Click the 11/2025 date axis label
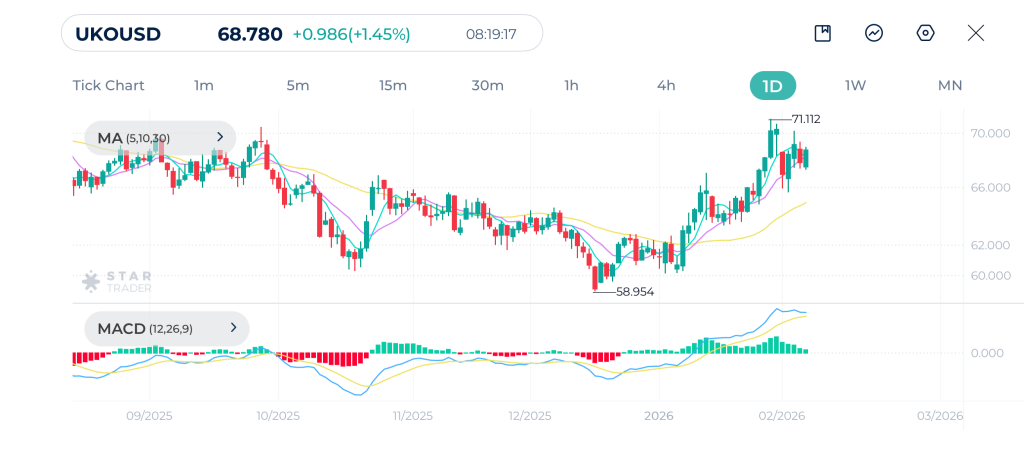 tap(412, 416)
